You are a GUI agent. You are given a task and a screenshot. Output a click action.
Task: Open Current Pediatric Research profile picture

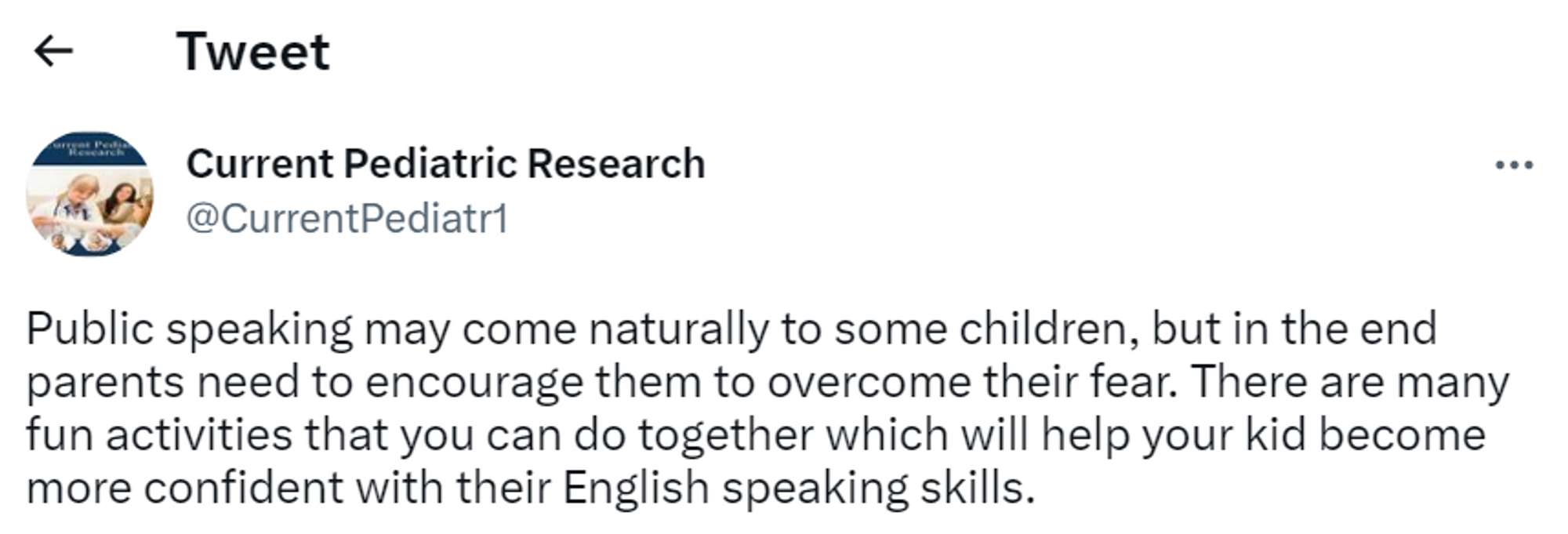[x=90, y=194]
